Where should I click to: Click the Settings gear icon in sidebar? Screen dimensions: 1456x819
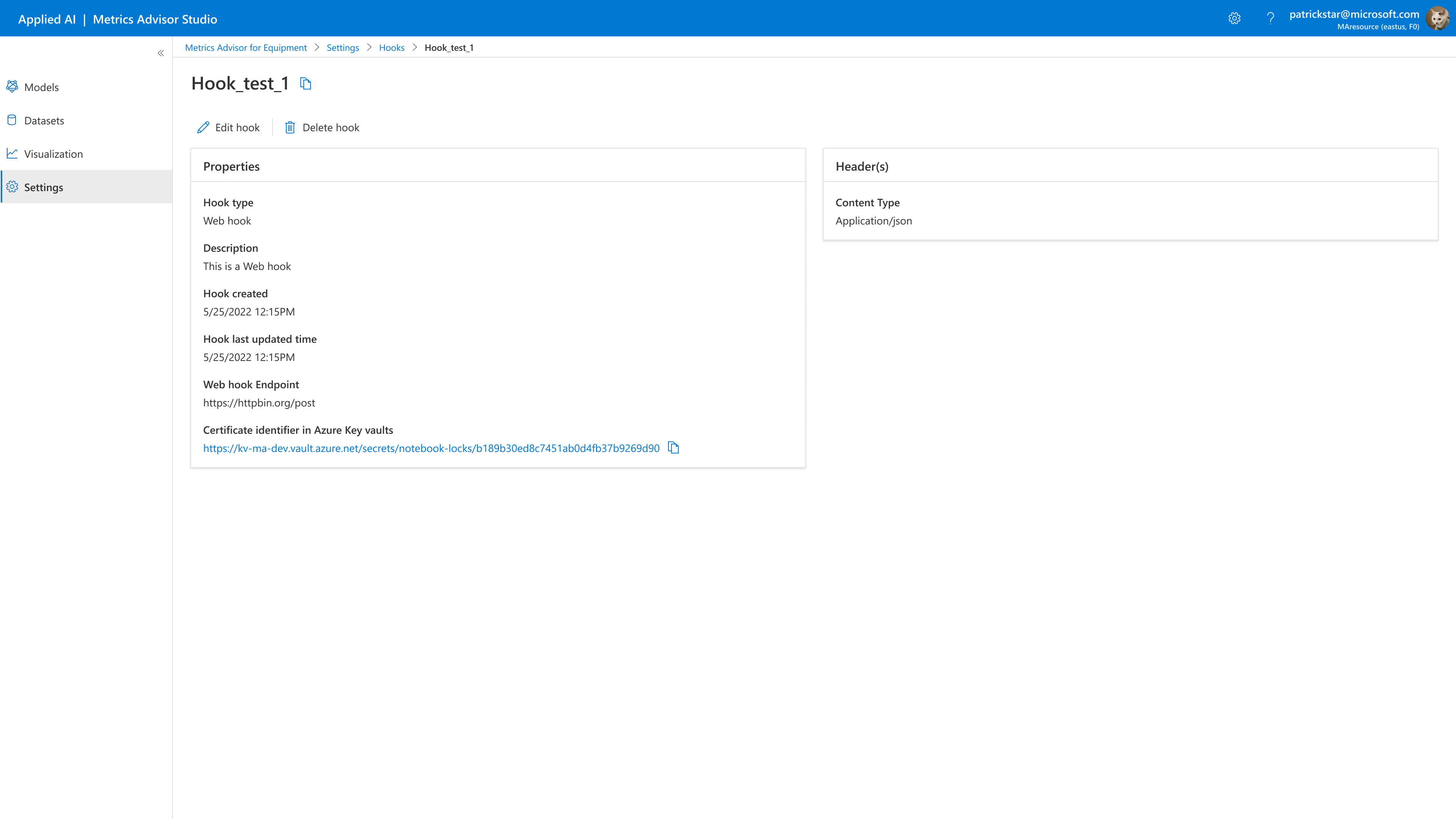(x=12, y=187)
